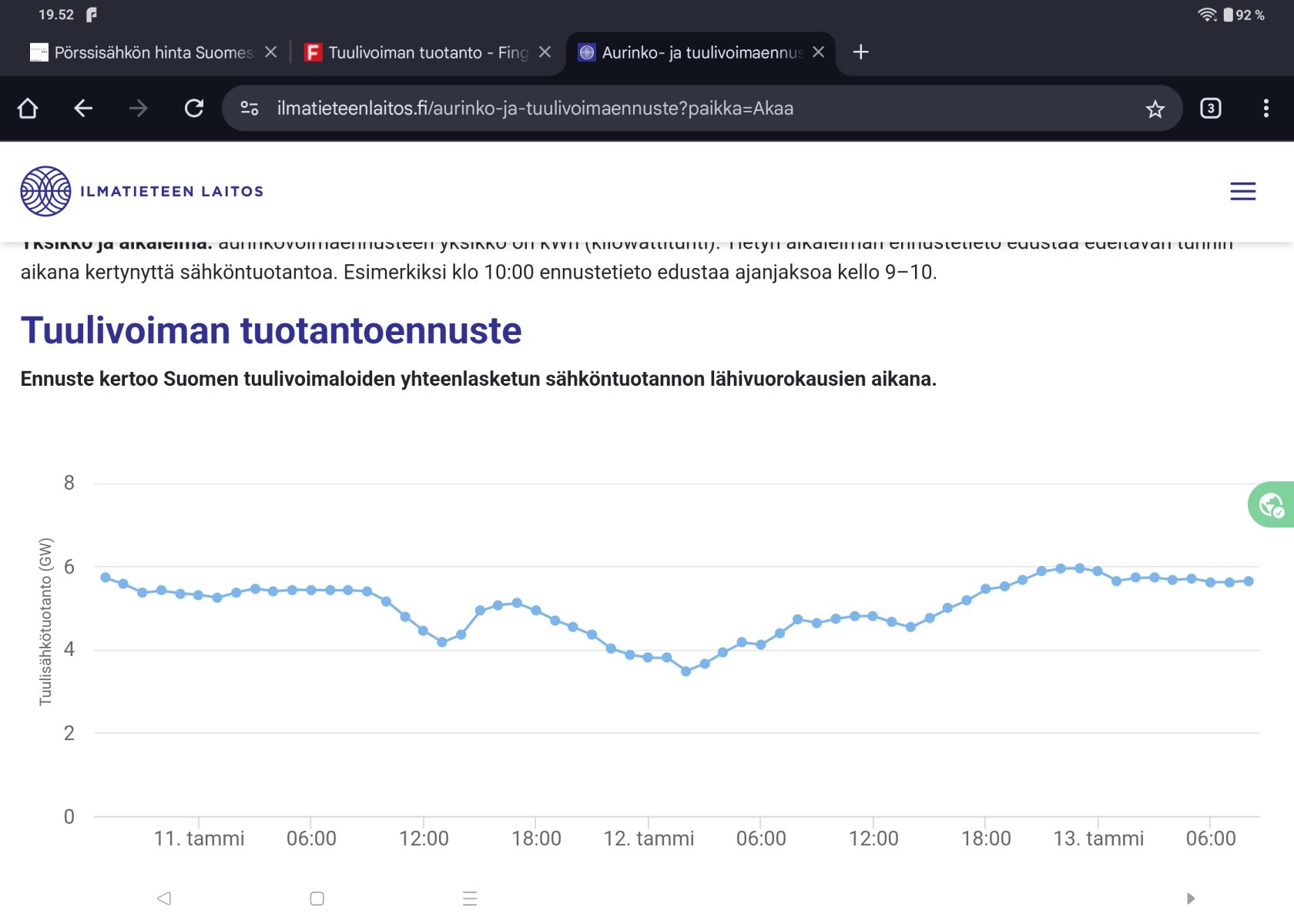The width and height of the screenshot is (1294, 924).
Task: Tap the browser home icon
Action: pyautogui.click(x=28, y=109)
